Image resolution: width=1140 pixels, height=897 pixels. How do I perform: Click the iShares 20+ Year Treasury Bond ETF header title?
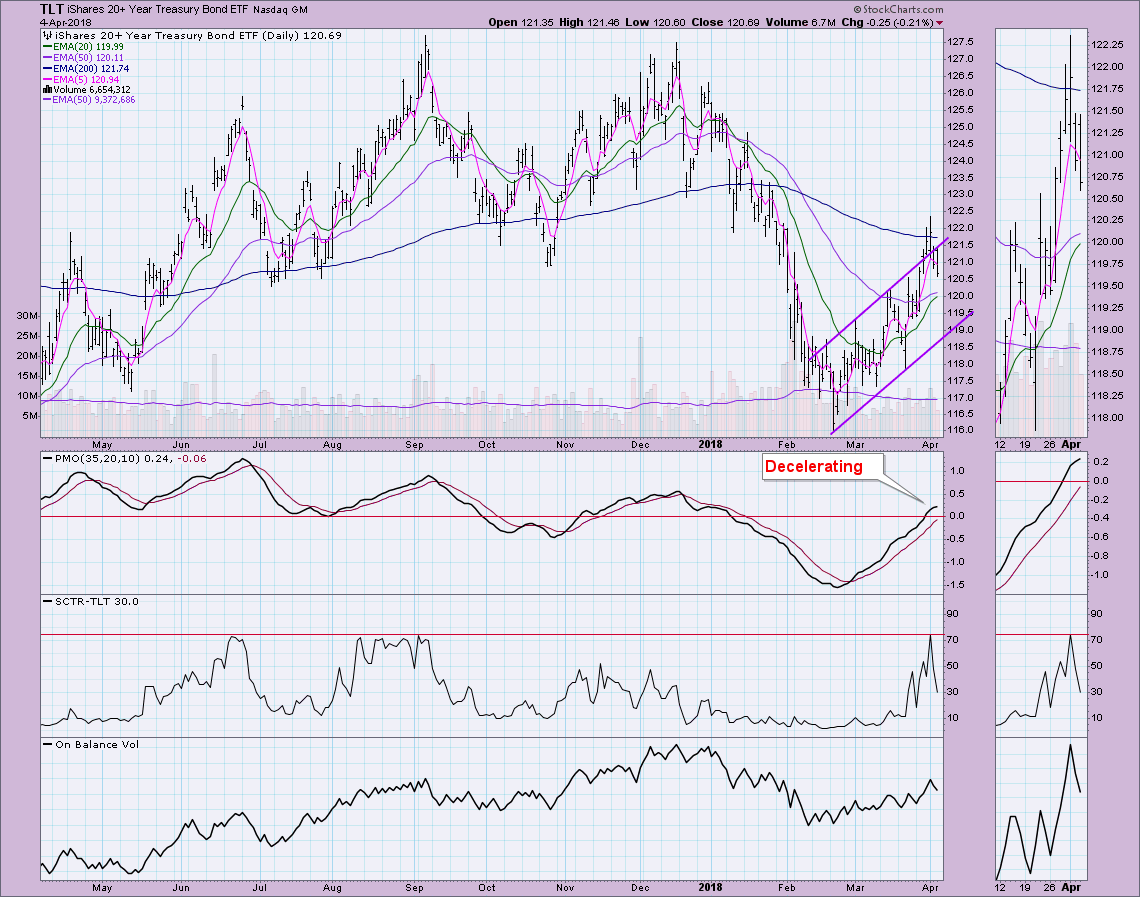coord(157,10)
